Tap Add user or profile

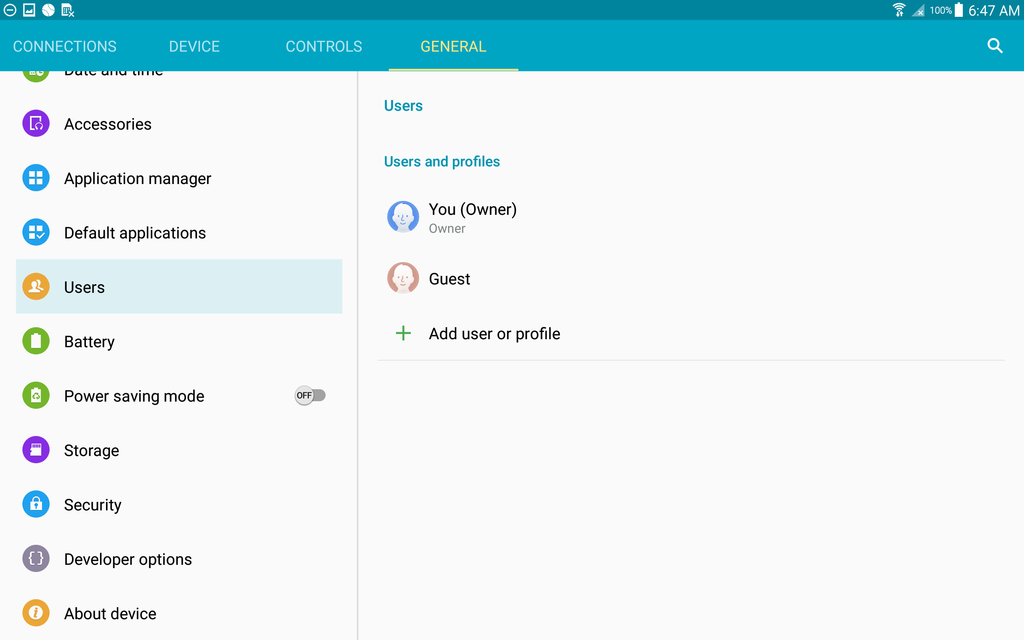pyautogui.click(x=494, y=334)
